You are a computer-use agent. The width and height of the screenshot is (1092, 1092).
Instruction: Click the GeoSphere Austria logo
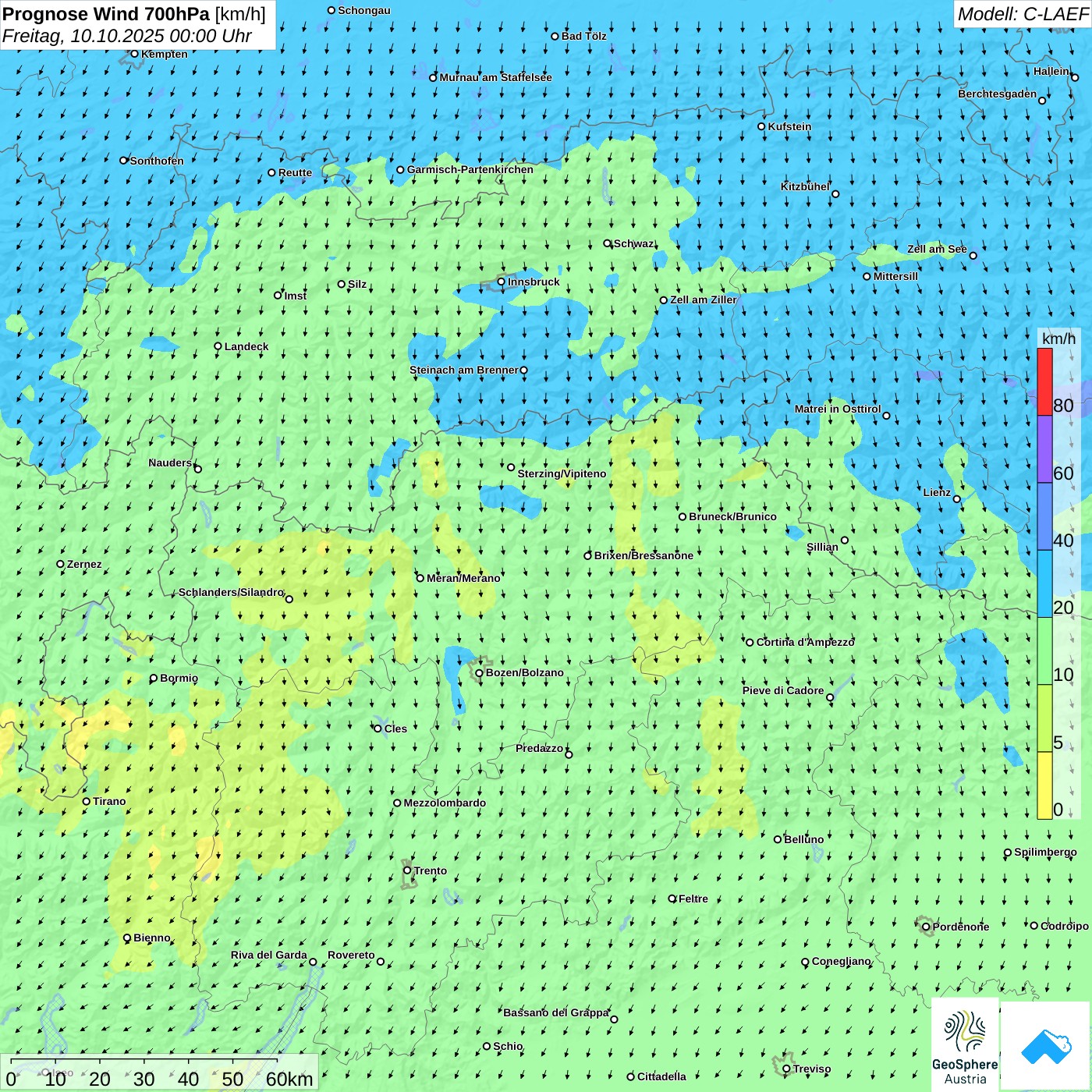coord(965,1044)
